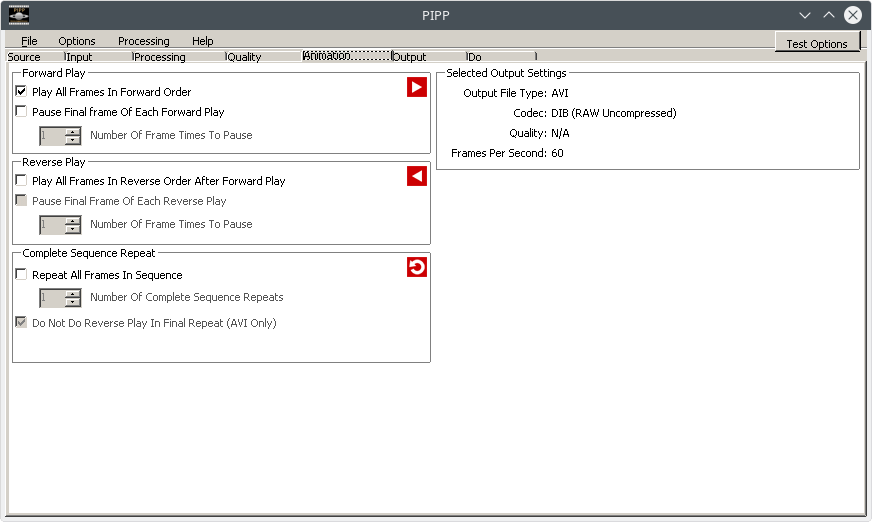
Task: Decrease the Reverse Play pause frame count spinner
Action: pos(73,229)
